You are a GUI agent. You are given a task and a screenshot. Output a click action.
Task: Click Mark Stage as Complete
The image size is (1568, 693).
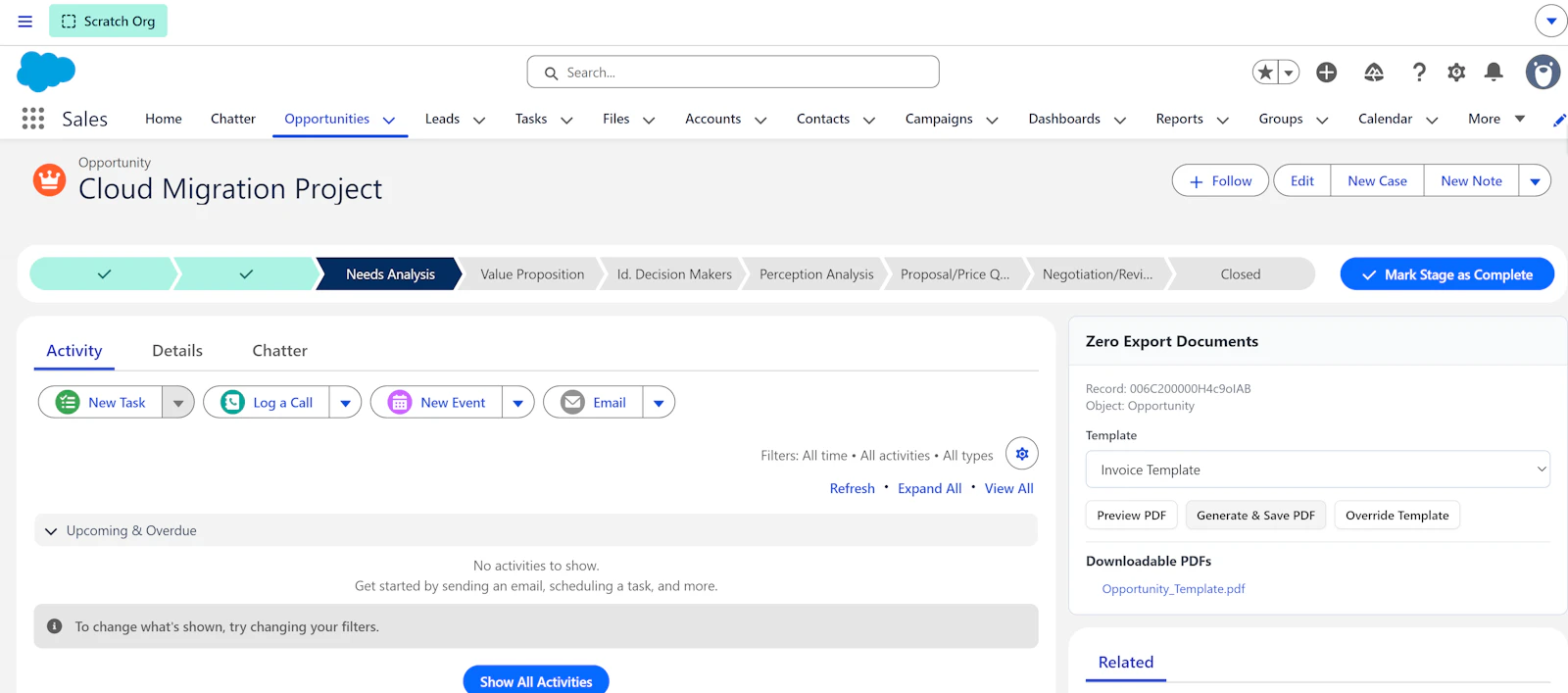pos(1447,274)
